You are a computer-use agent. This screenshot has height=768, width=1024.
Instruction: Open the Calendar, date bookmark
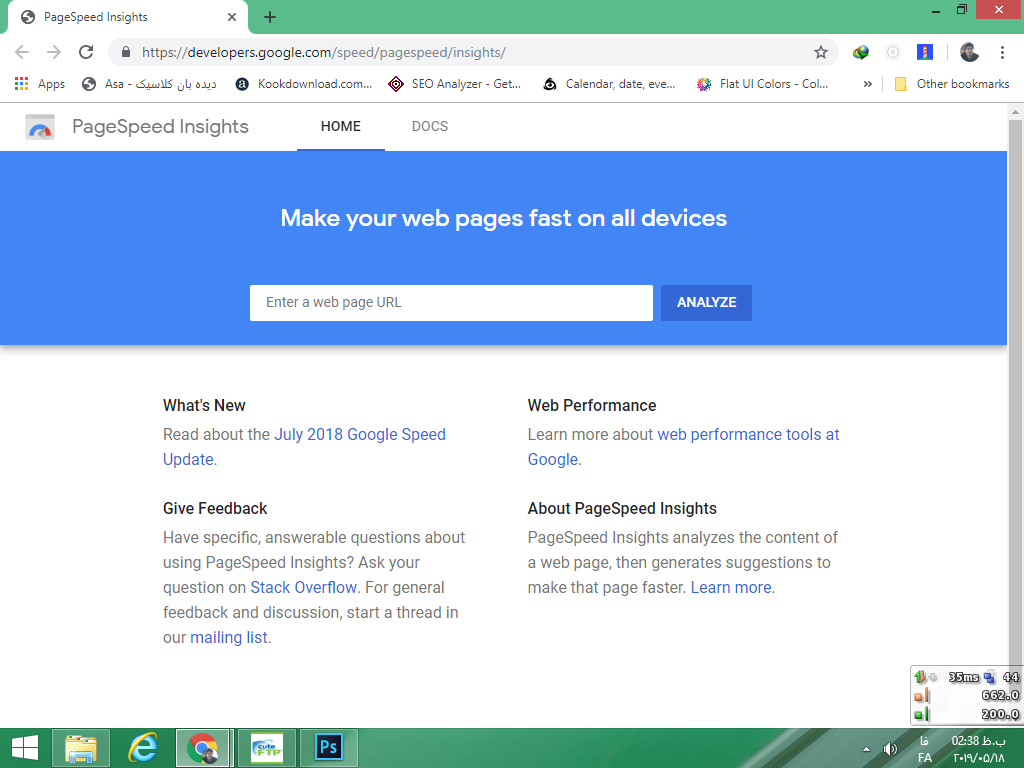pos(609,84)
